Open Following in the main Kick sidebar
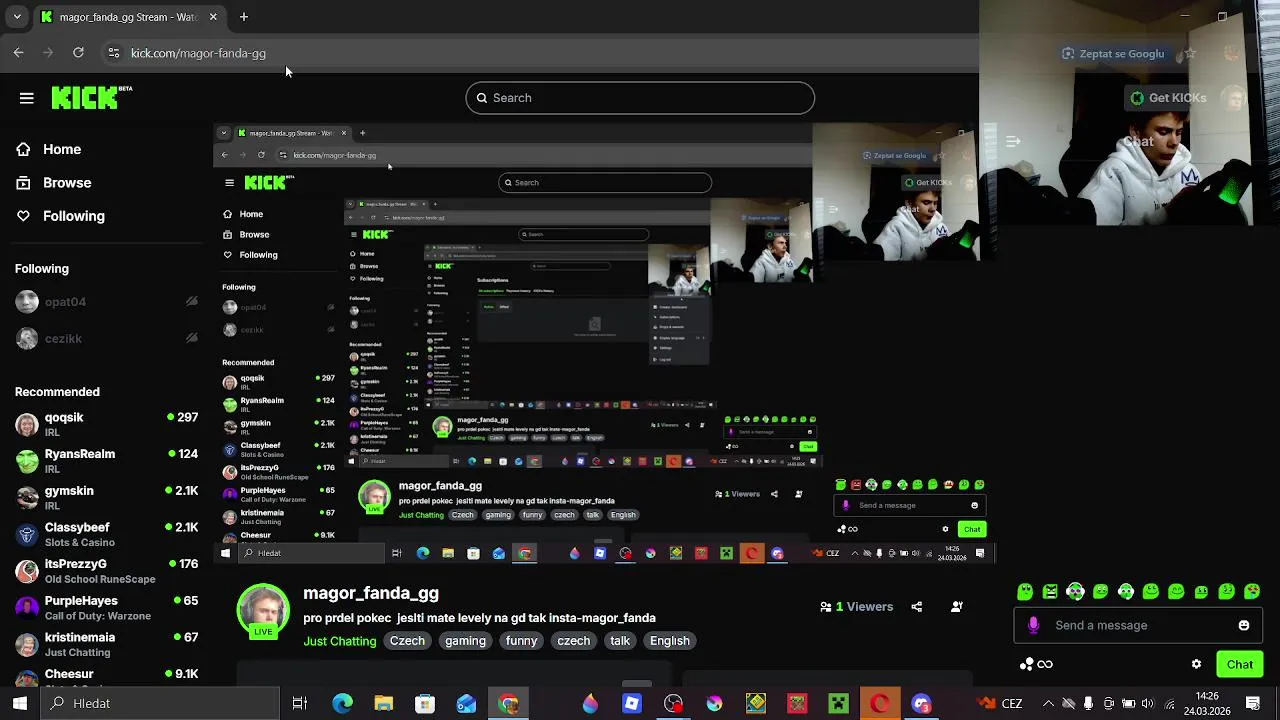The width and height of the screenshot is (1280, 720). [x=73, y=216]
